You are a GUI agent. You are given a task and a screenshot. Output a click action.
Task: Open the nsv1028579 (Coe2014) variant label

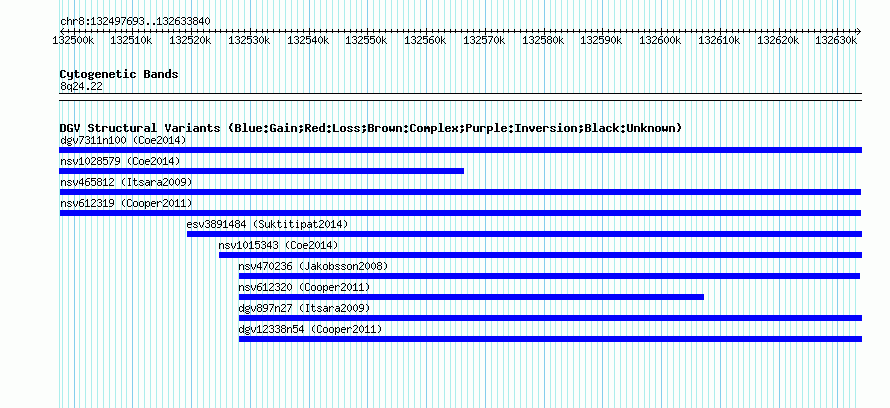pyautogui.click(x=120, y=161)
